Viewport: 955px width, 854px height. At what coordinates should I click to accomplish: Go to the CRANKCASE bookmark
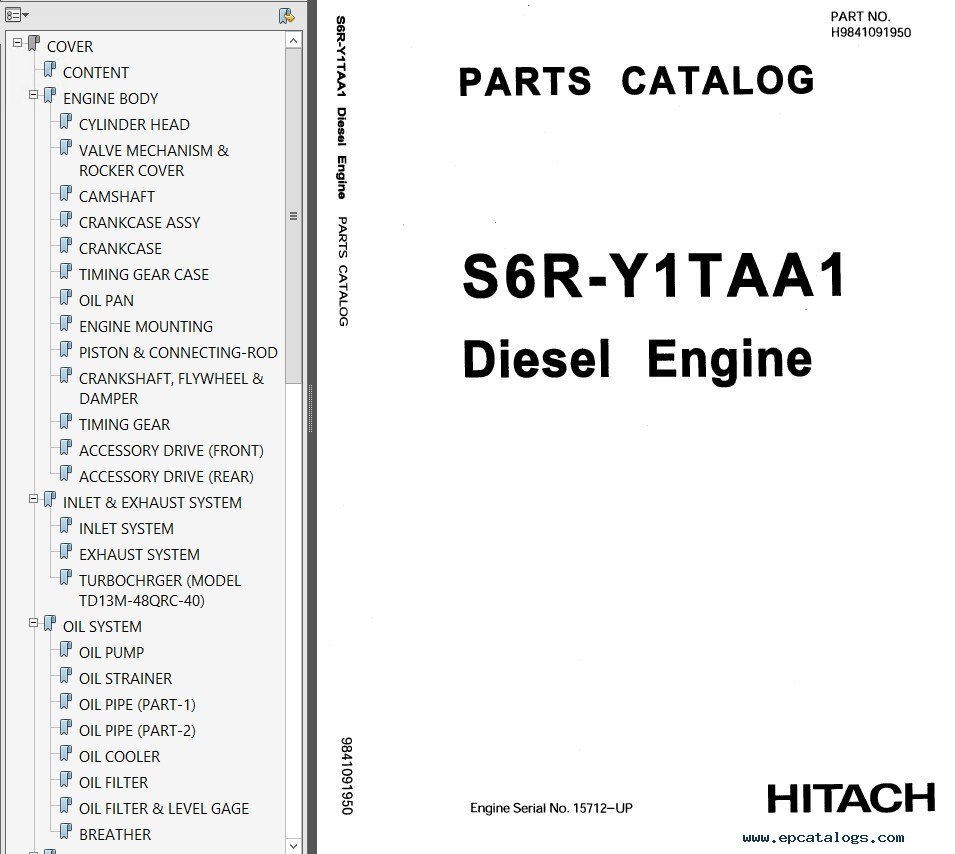(x=120, y=249)
